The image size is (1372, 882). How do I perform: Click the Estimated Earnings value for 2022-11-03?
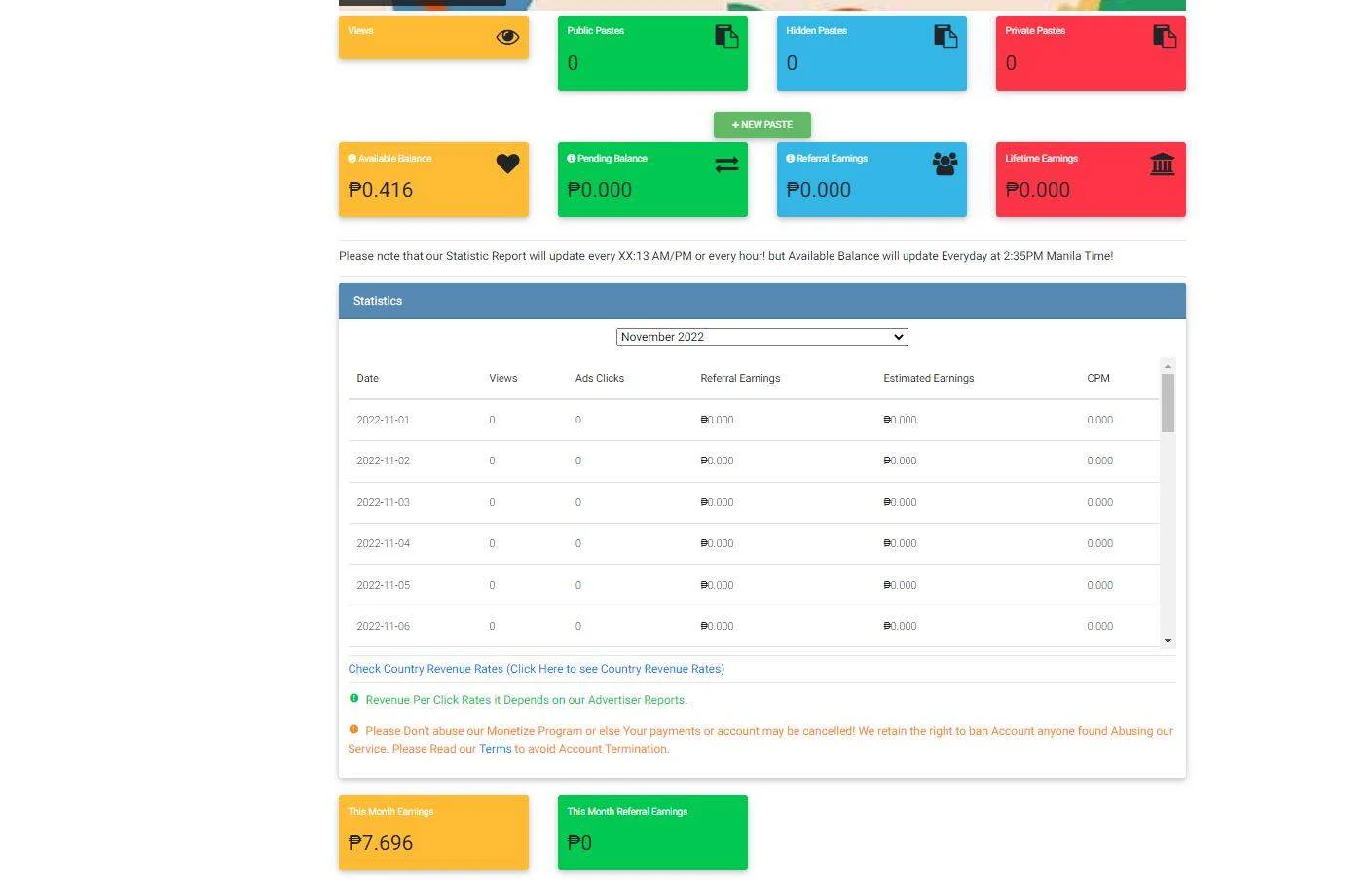pyautogui.click(x=900, y=502)
